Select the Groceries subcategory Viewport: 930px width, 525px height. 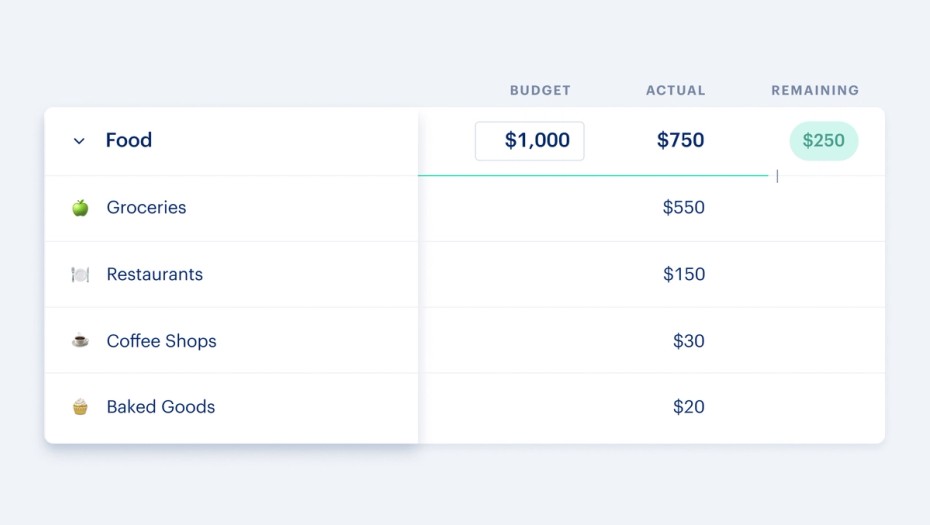click(146, 208)
